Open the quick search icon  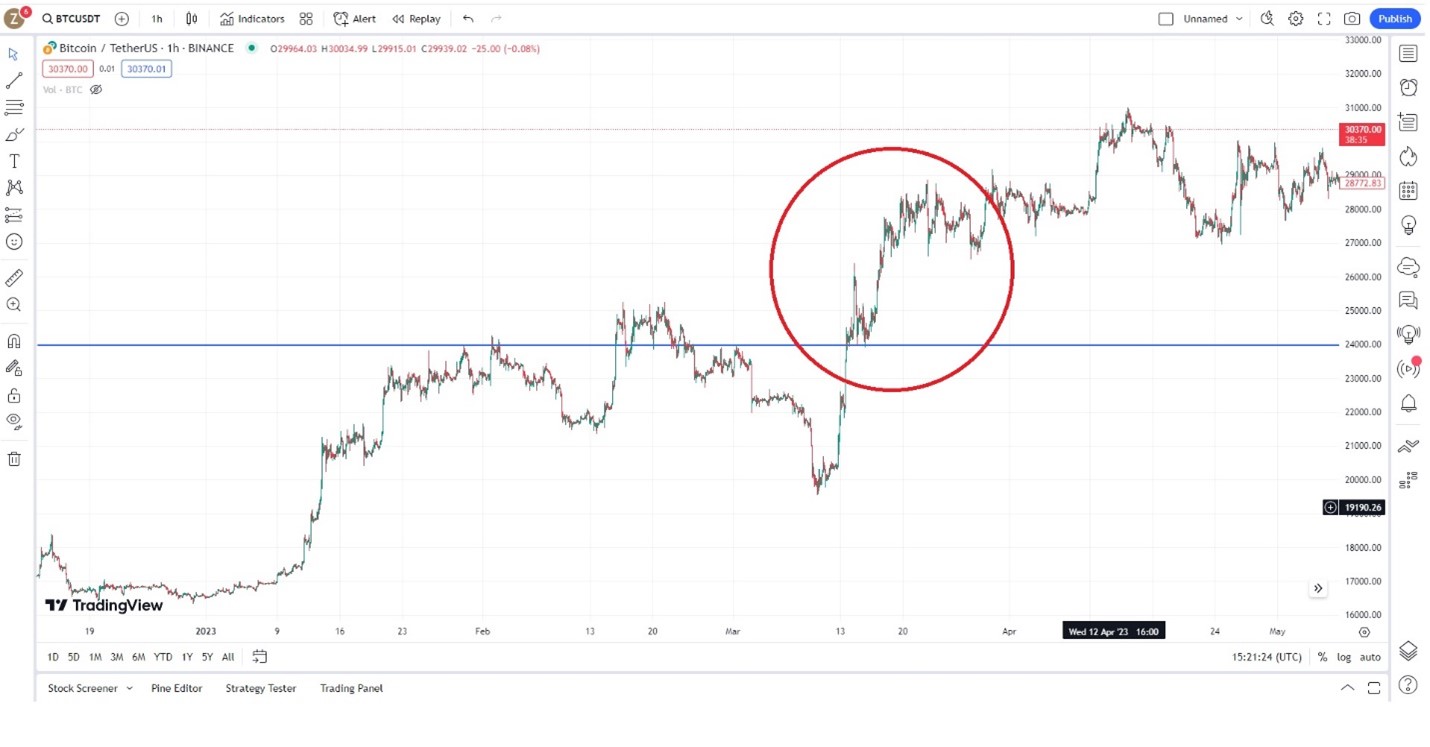point(1267,19)
